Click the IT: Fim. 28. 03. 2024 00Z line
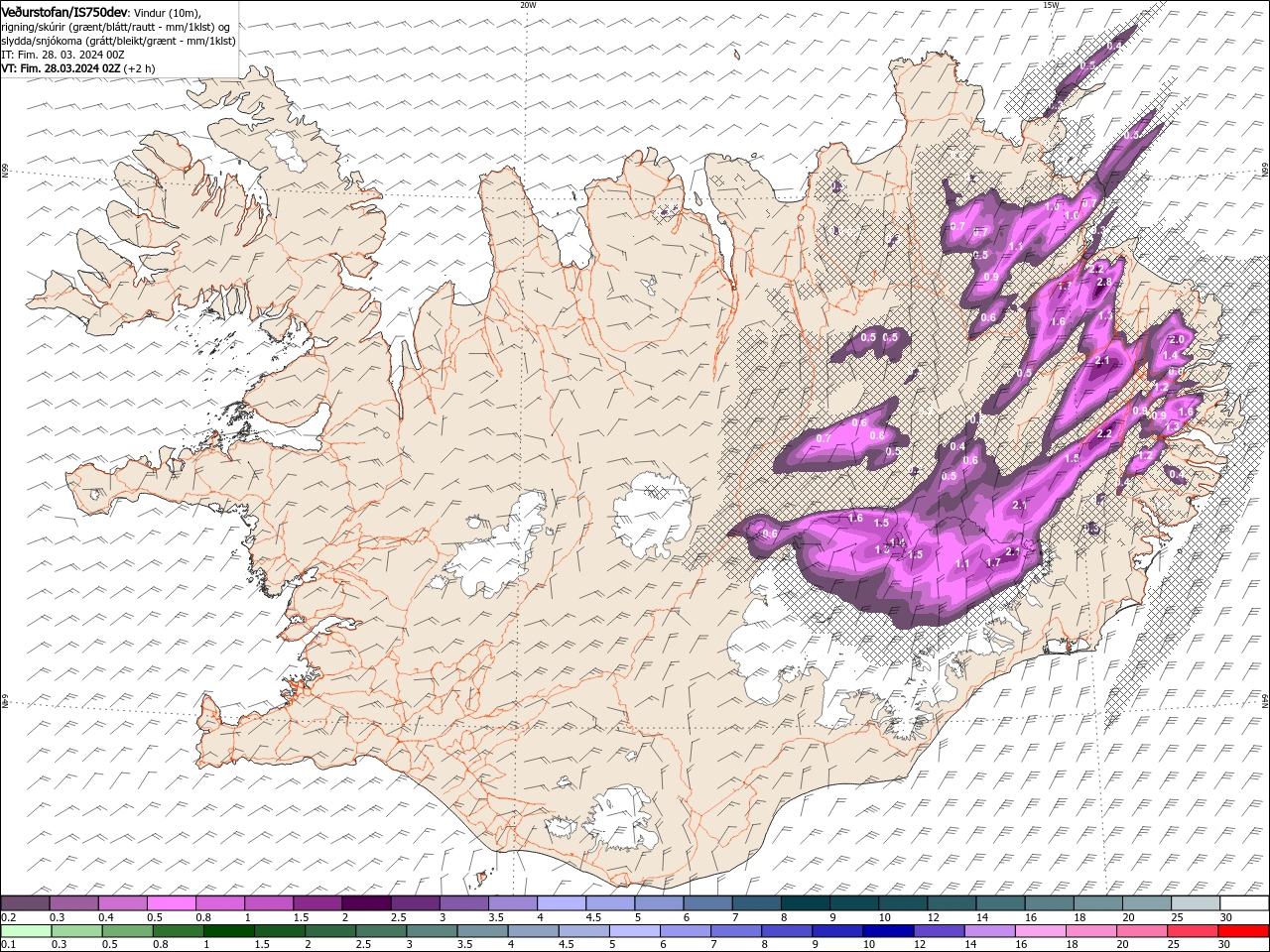Viewport: 1270px width, 952px height. 63,55
